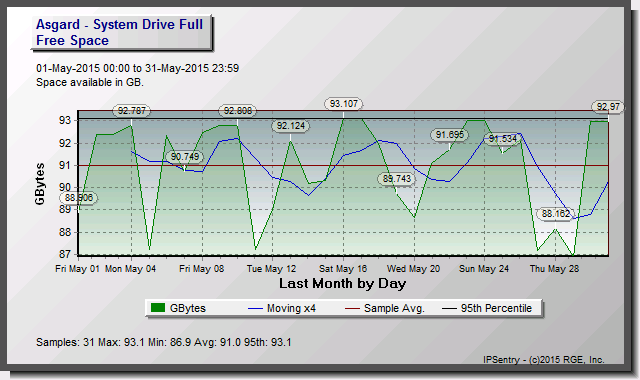
Task: Click the Last Month by Day axis title
Action: pyautogui.click(x=342, y=283)
